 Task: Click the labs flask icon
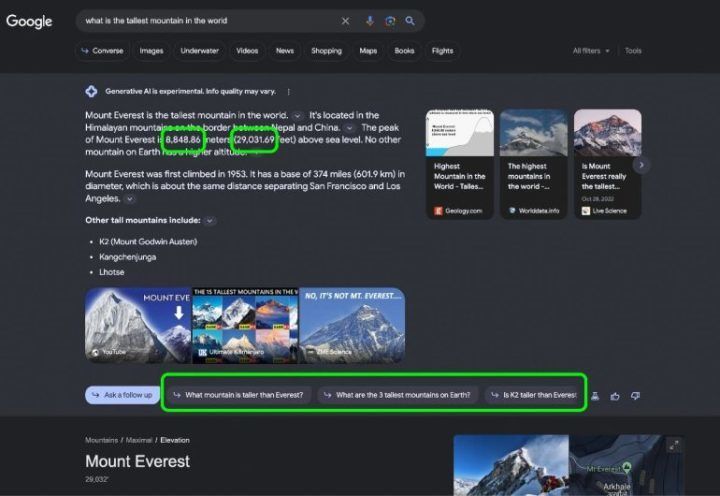tap(595, 396)
